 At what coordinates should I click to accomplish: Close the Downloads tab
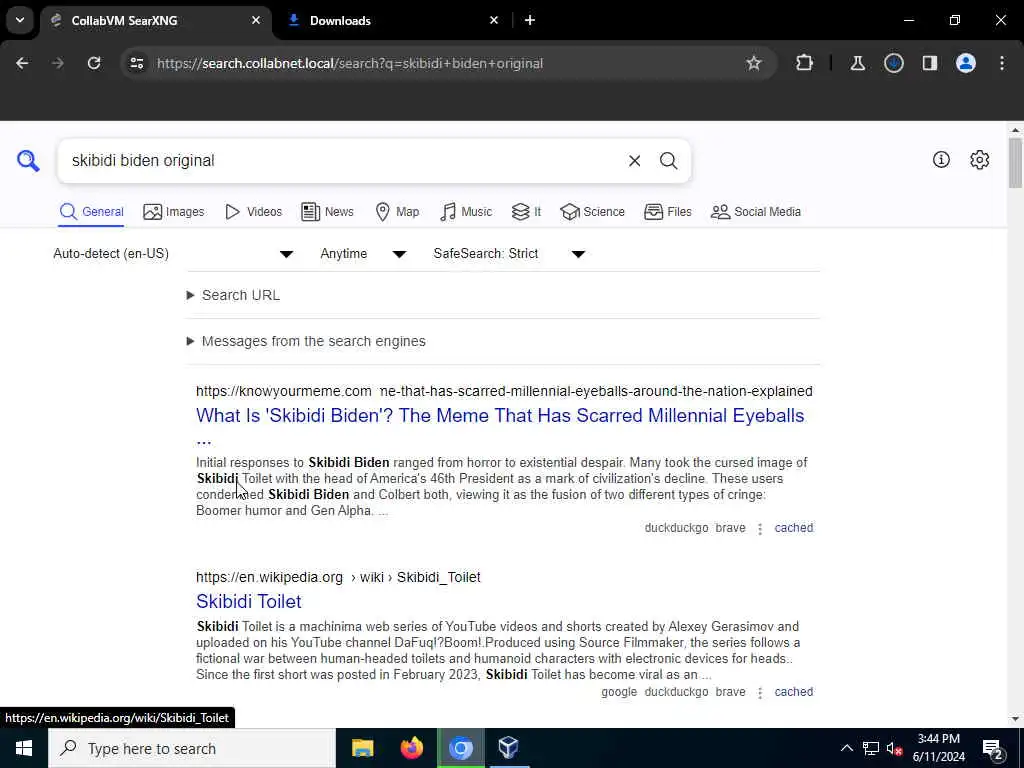494,20
